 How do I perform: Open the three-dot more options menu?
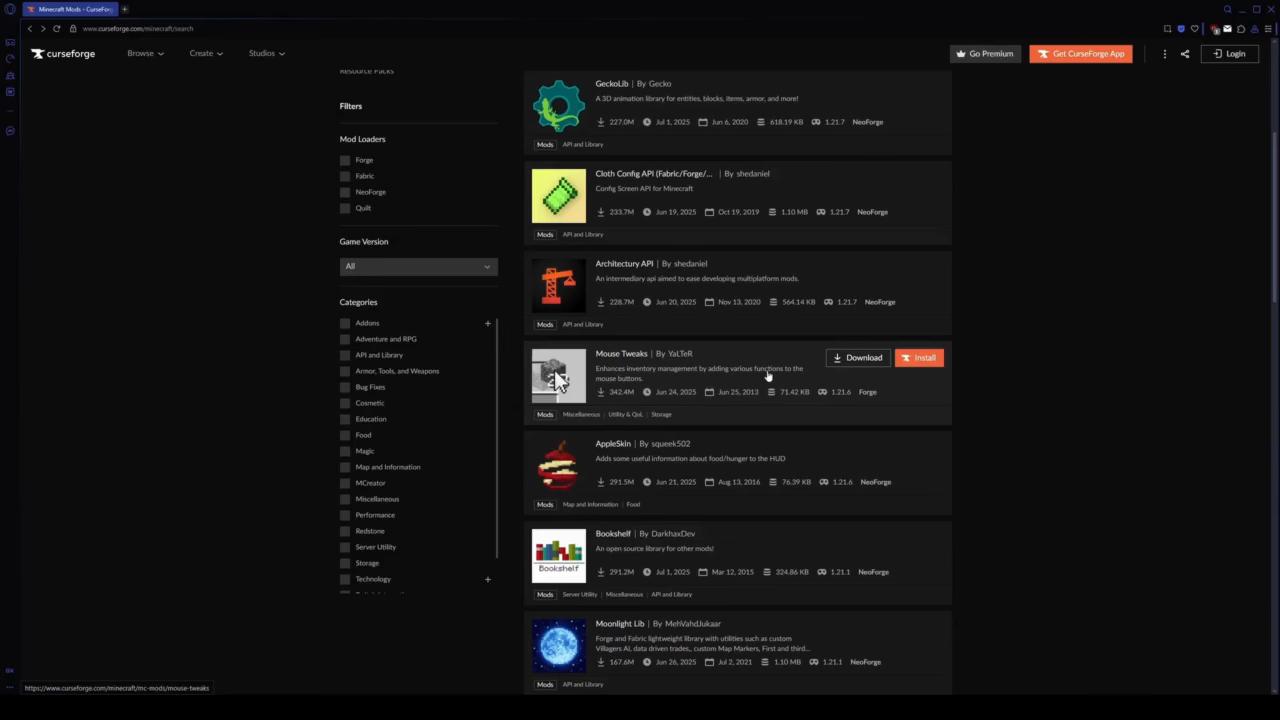1164,54
